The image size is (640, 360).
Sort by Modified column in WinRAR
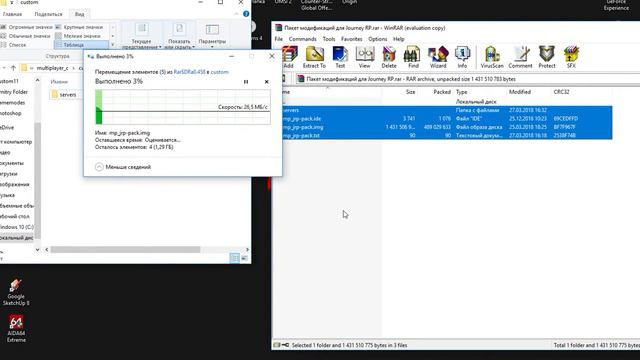[520, 92]
